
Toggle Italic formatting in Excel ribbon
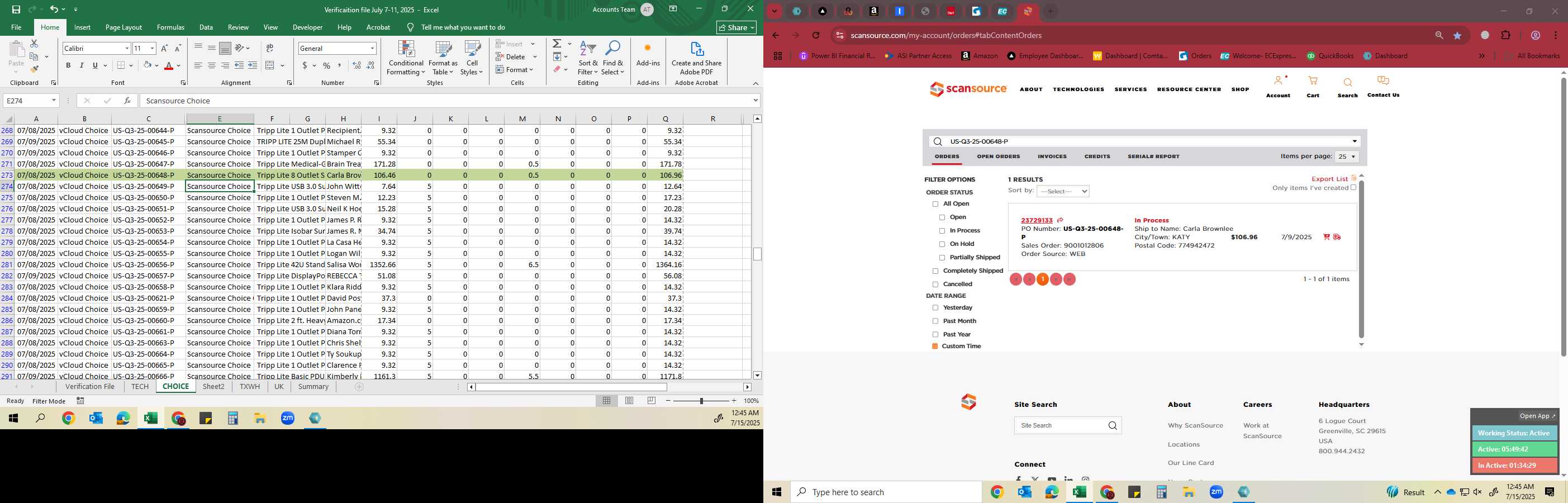82,66
